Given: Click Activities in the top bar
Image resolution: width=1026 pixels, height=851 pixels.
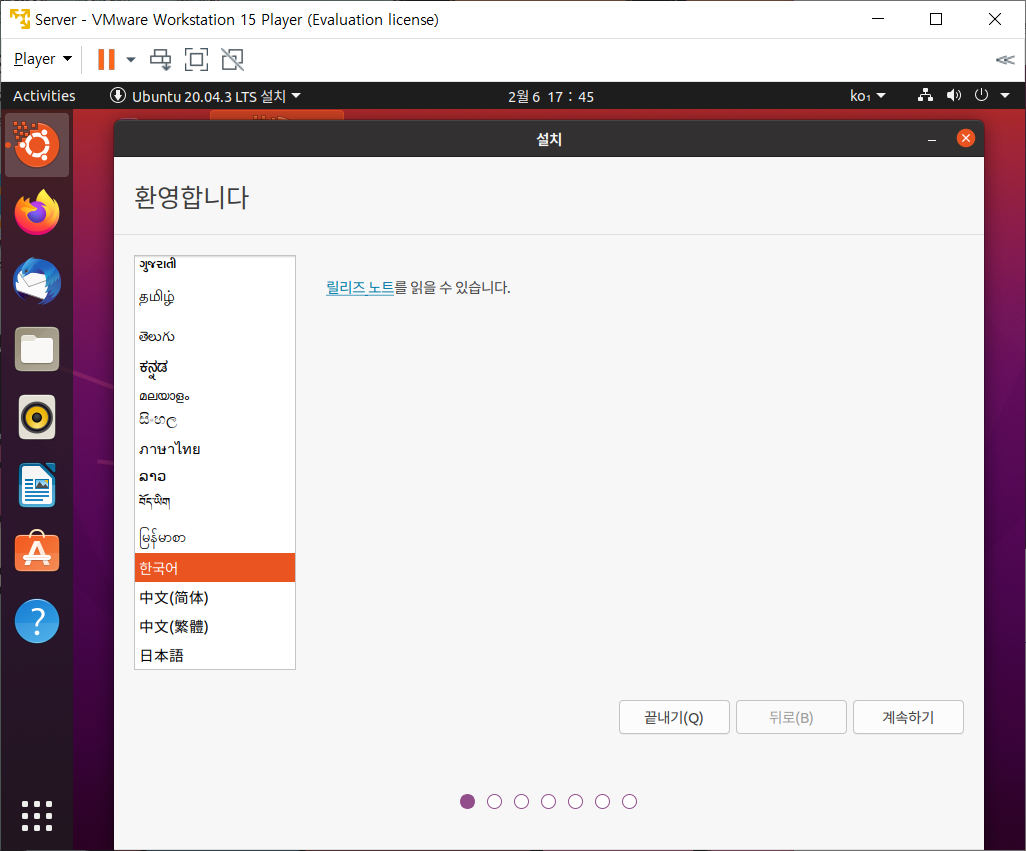Looking at the screenshot, I should coord(44,96).
